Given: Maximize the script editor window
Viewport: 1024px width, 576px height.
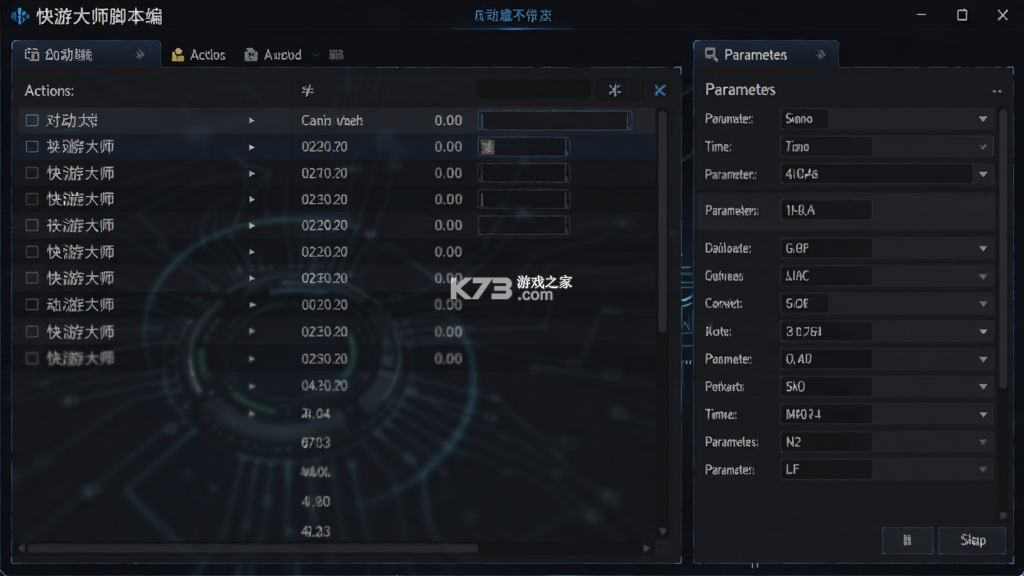Looking at the screenshot, I should pyautogui.click(x=962, y=15).
